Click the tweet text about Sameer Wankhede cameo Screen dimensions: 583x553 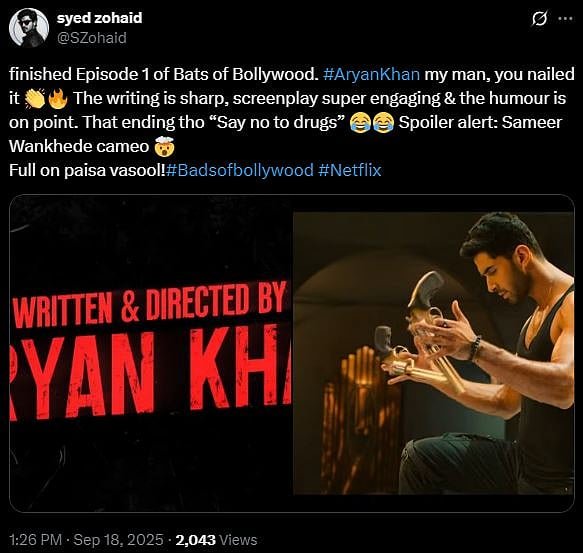[285, 134]
